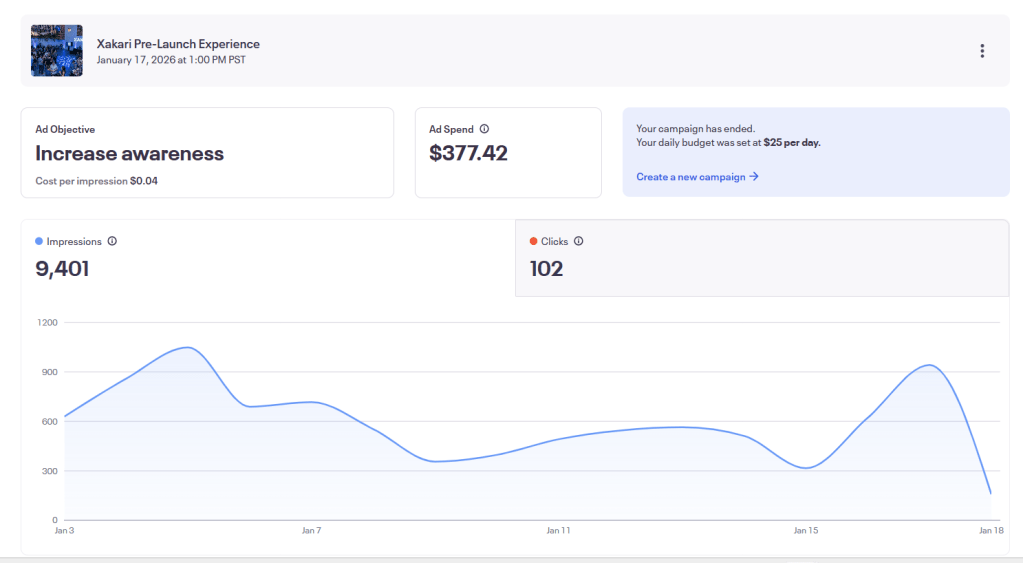Viewport: 1023px width, 563px height.
Task: Click the info icon next to Clicks
Action: coord(578,241)
